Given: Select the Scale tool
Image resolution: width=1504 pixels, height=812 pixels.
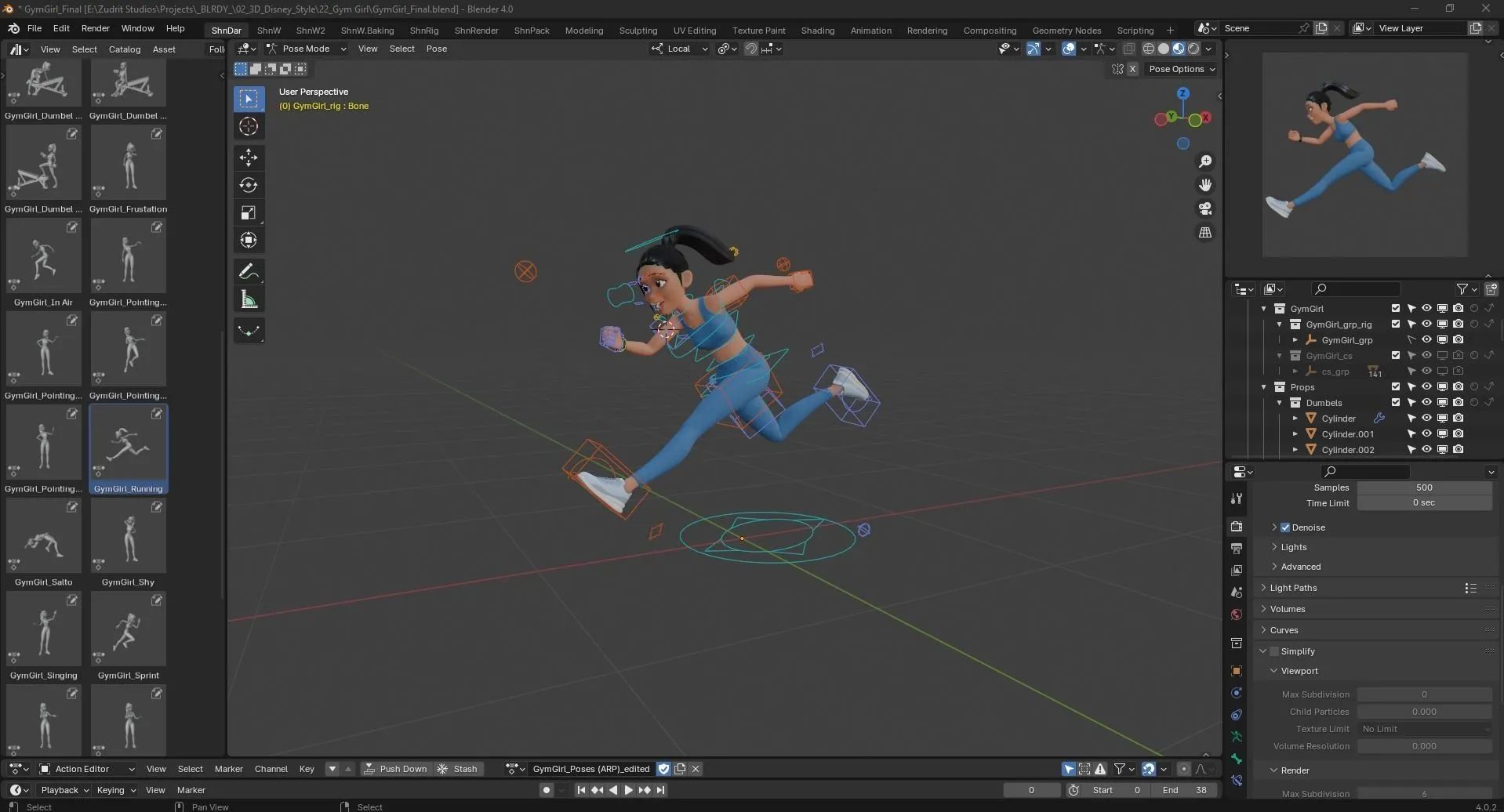Looking at the screenshot, I should (x=249, y=212).
